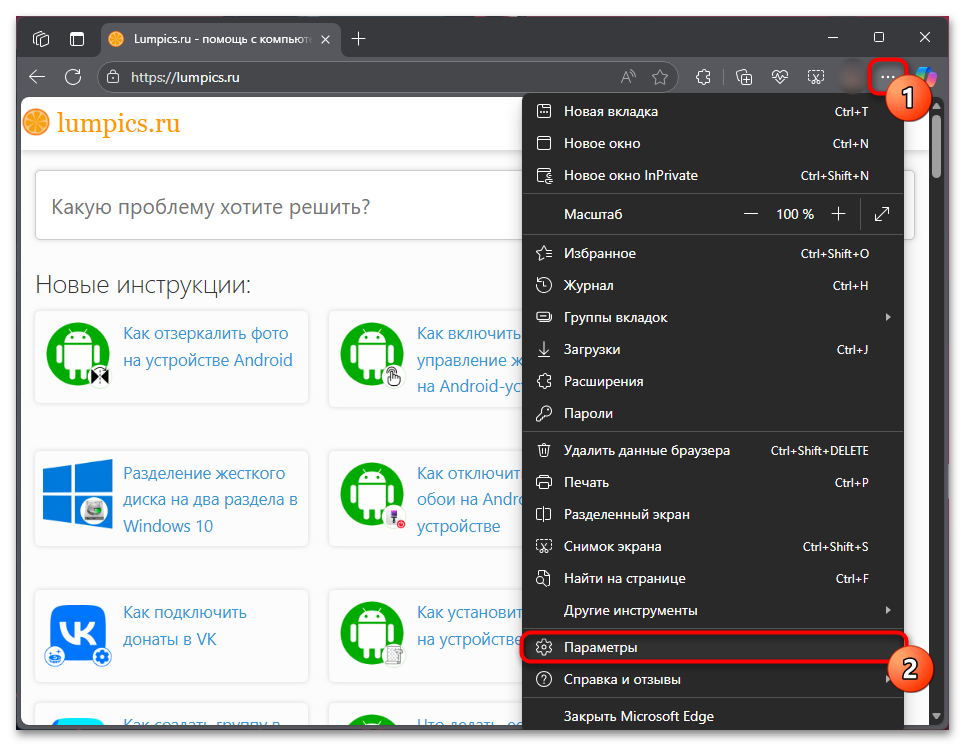Click the browser Refresh icon
The height and width of the screenshot is (746, 965).
(72, 77)
